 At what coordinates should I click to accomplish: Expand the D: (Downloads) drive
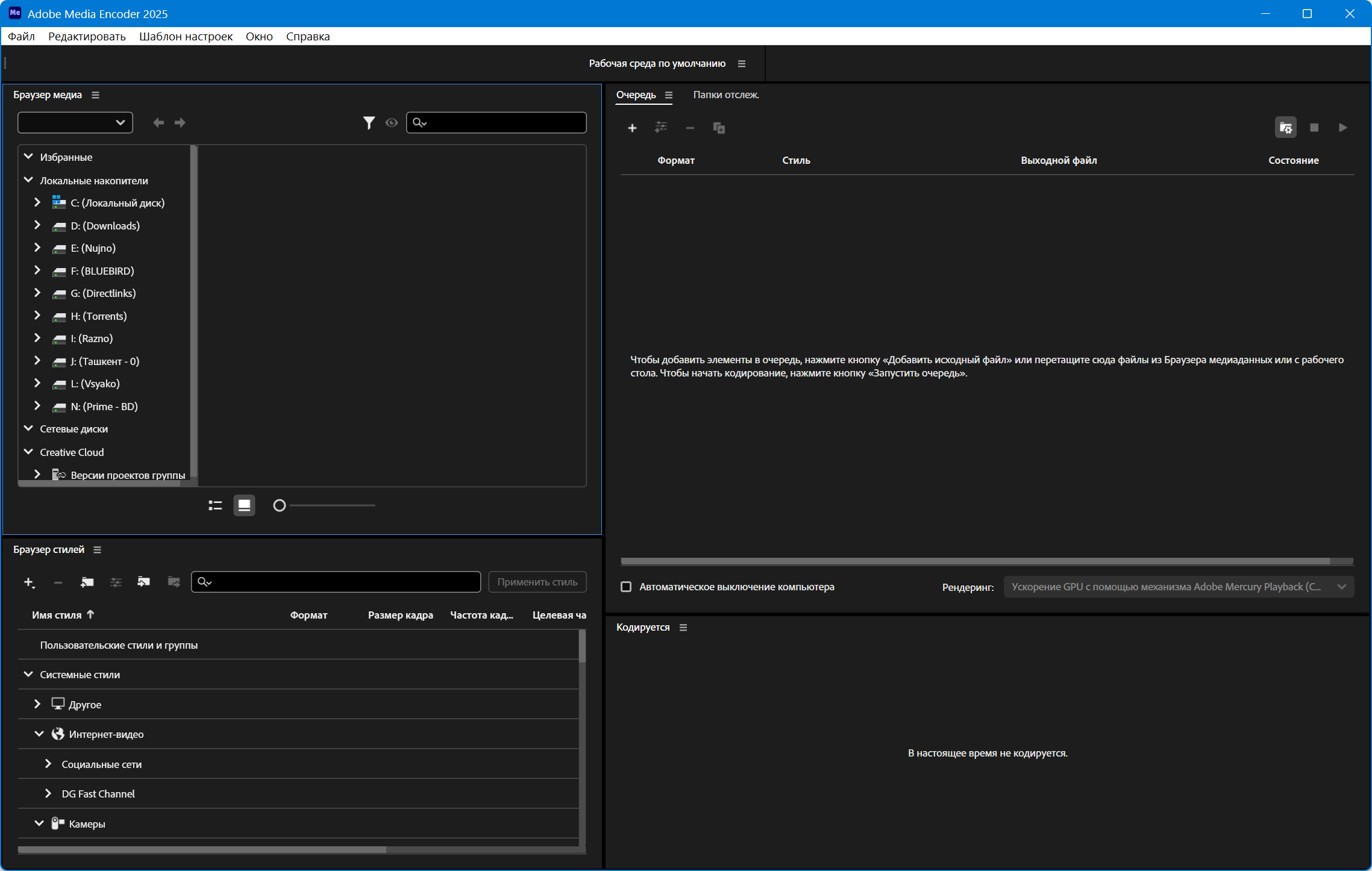coord(37,225)
